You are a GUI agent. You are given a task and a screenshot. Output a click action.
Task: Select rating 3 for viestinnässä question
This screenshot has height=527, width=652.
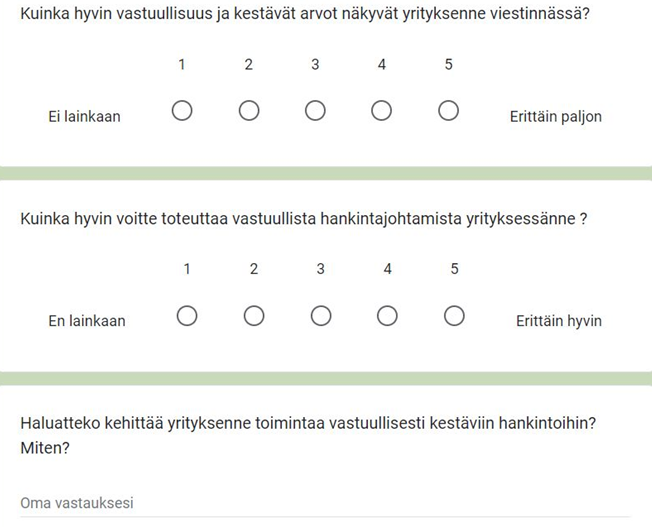point(315,111)
